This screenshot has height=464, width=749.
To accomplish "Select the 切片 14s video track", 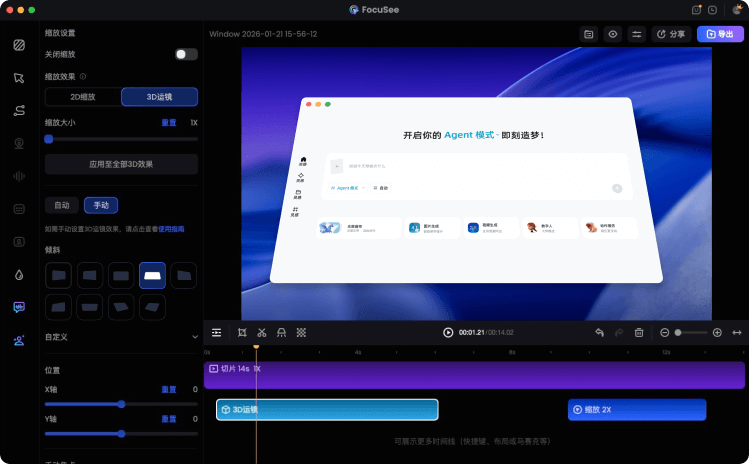I will pyautogui.click(x=474, y=375).
